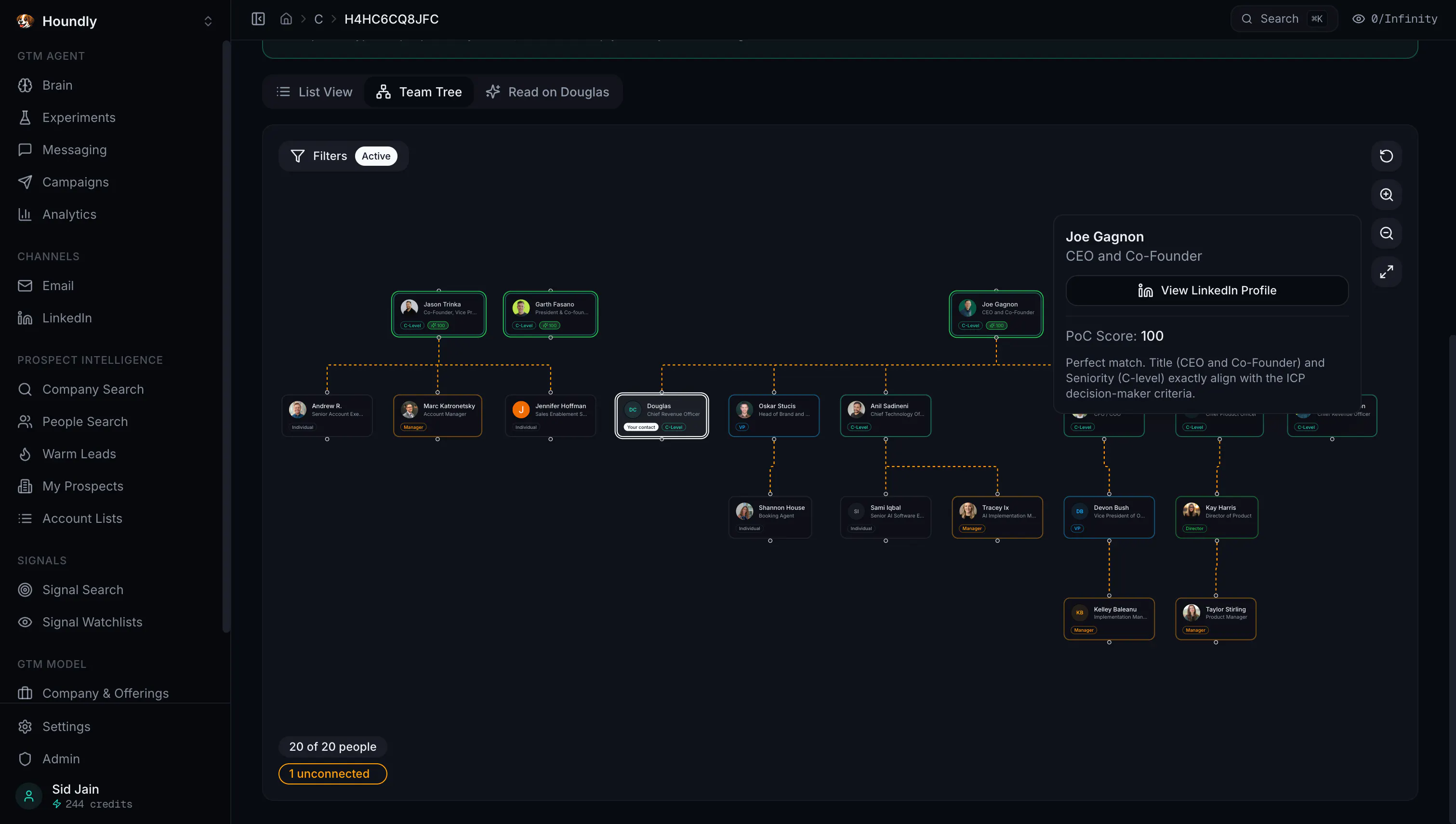Select Kay Harris node
The height and width of the screenshot is (824, 1456).
pos(1217,517)
